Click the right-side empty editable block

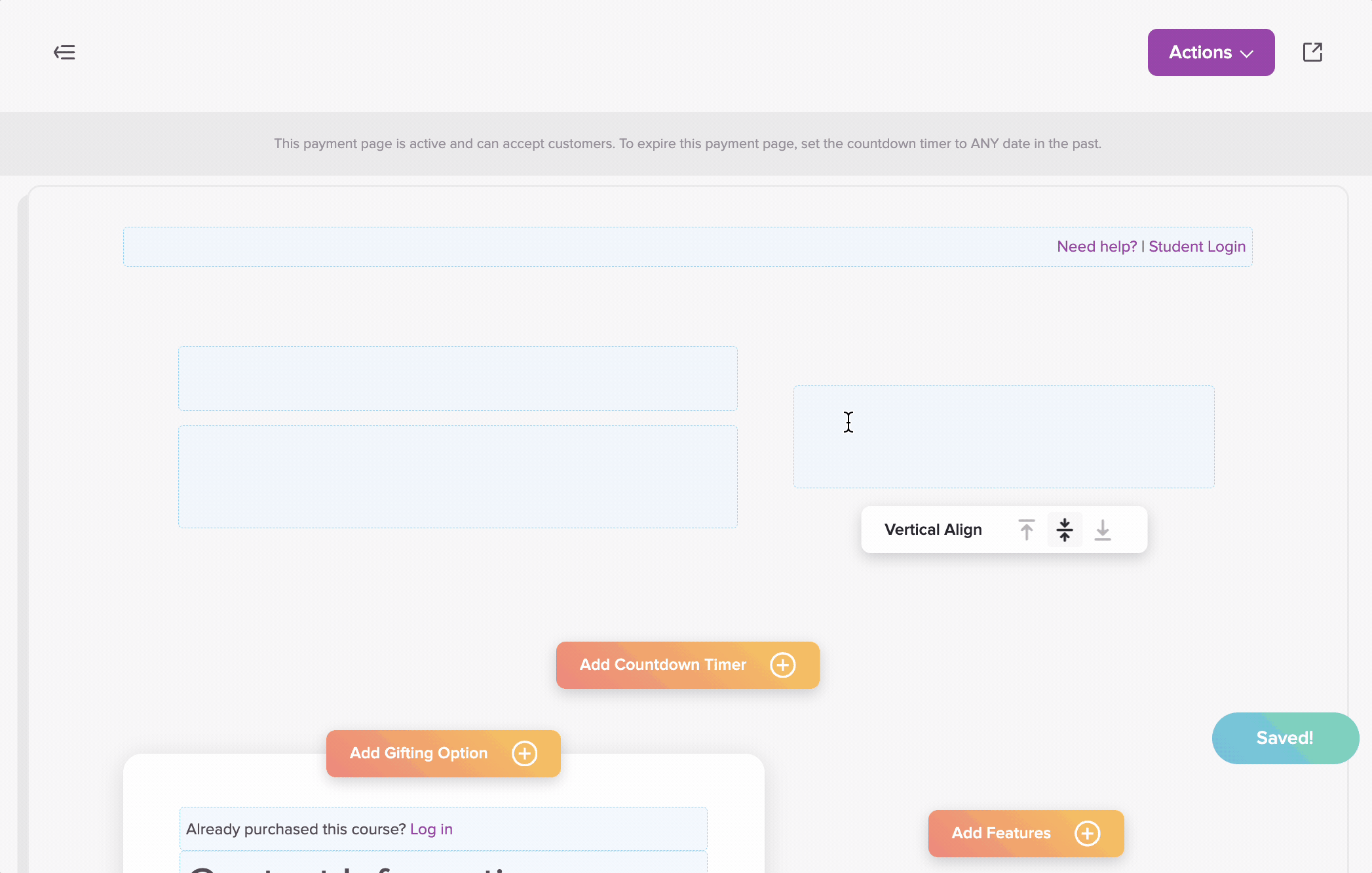click(1003, 436)
